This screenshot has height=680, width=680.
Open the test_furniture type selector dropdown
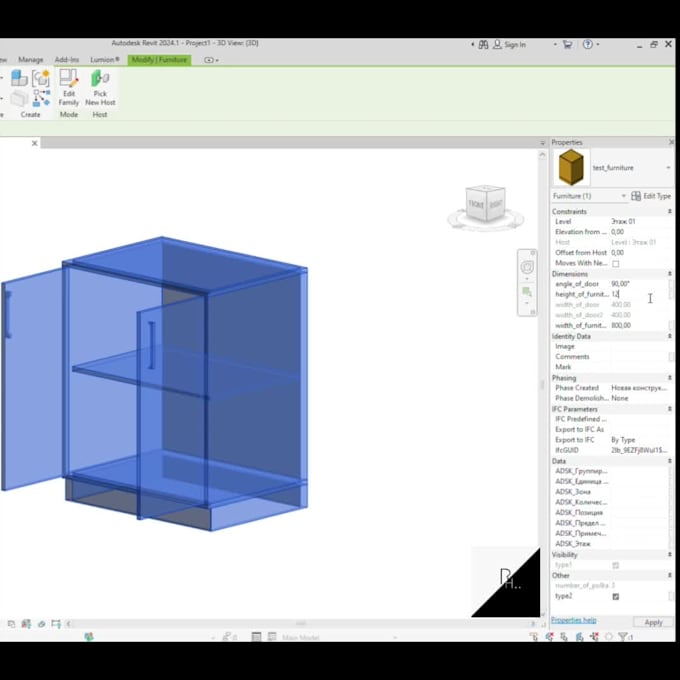pos(668,168)
